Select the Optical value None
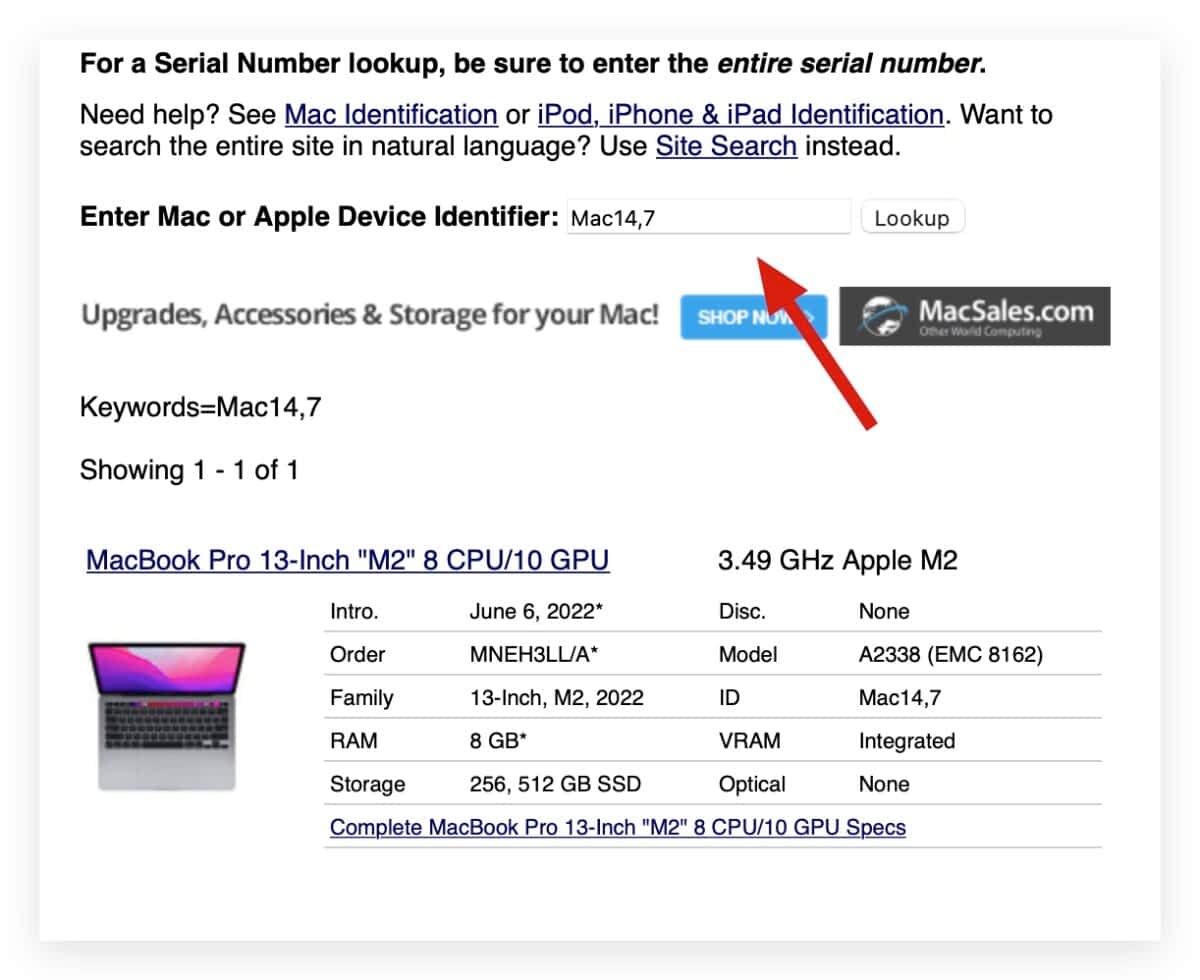Viewport: 1200px width, 980px height. (884, 784)
